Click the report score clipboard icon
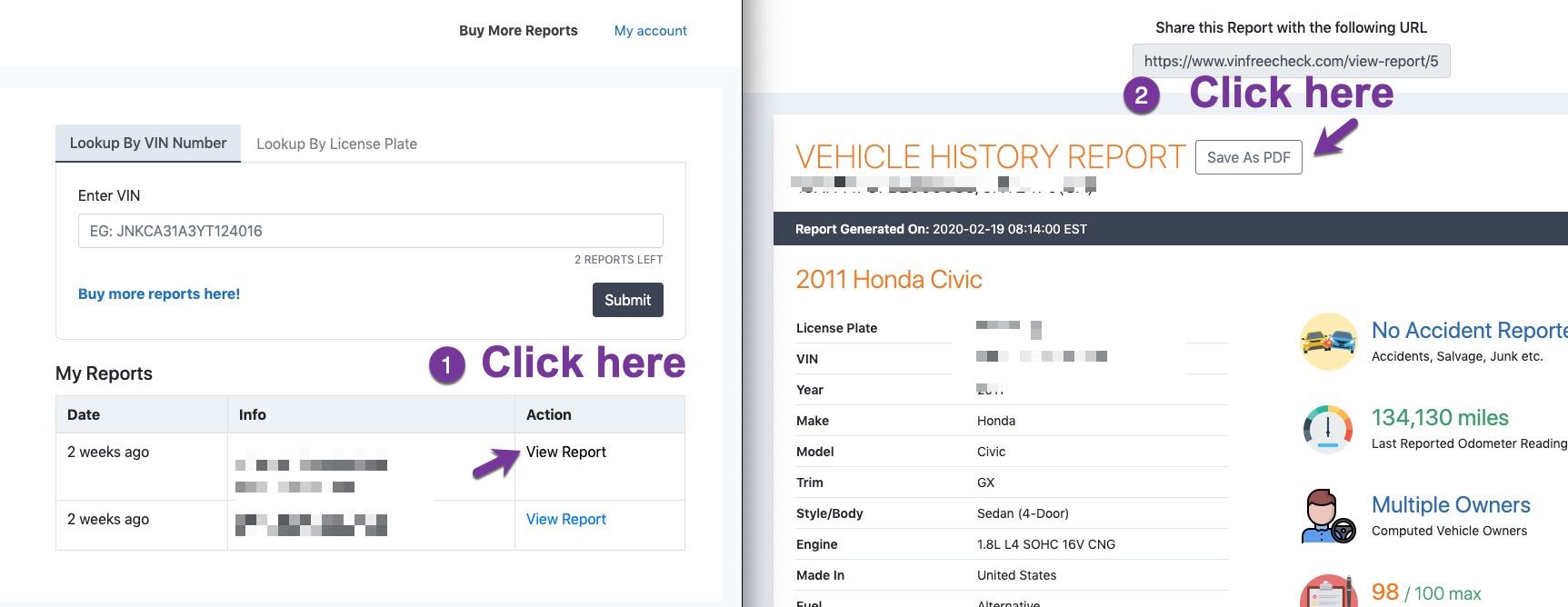Screen dimensions: 1568x607 pos(1328,592)
